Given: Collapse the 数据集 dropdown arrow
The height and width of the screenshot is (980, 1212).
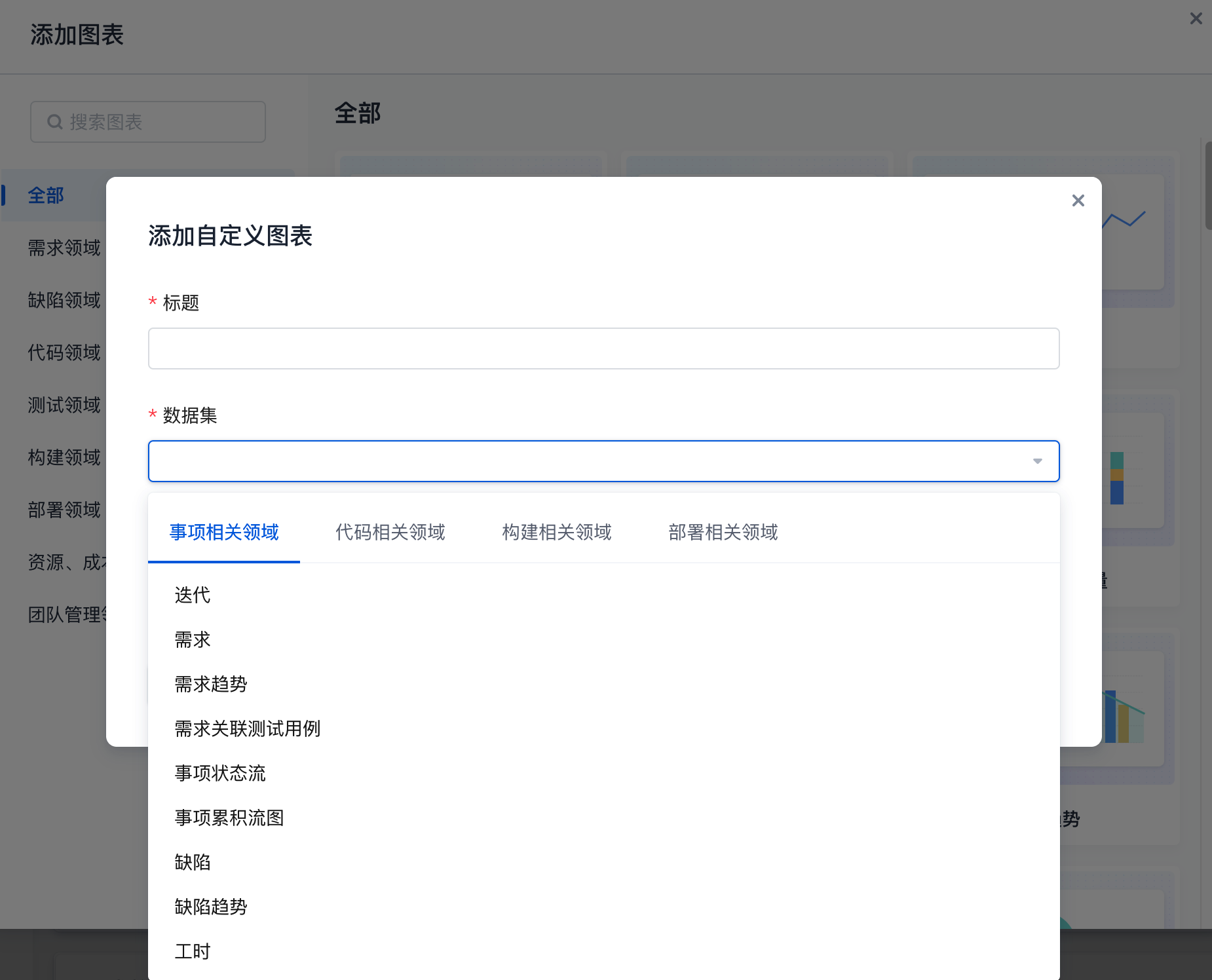Looking at the screenshot, I should pos(1037,461).
